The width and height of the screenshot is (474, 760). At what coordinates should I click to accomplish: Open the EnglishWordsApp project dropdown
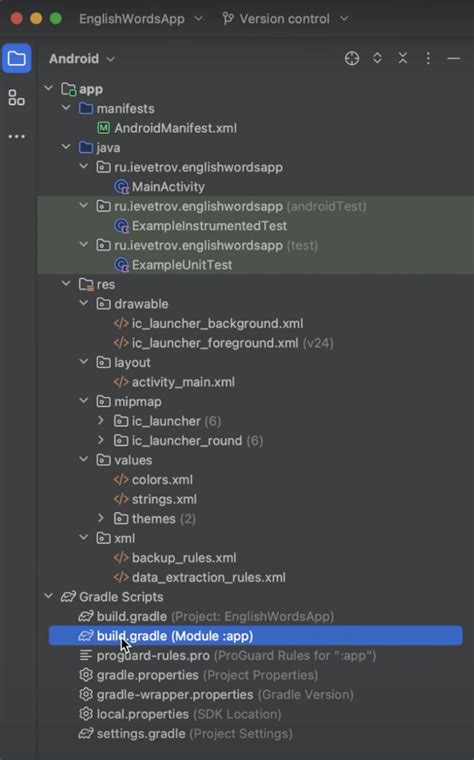click(x=141, y=19)
